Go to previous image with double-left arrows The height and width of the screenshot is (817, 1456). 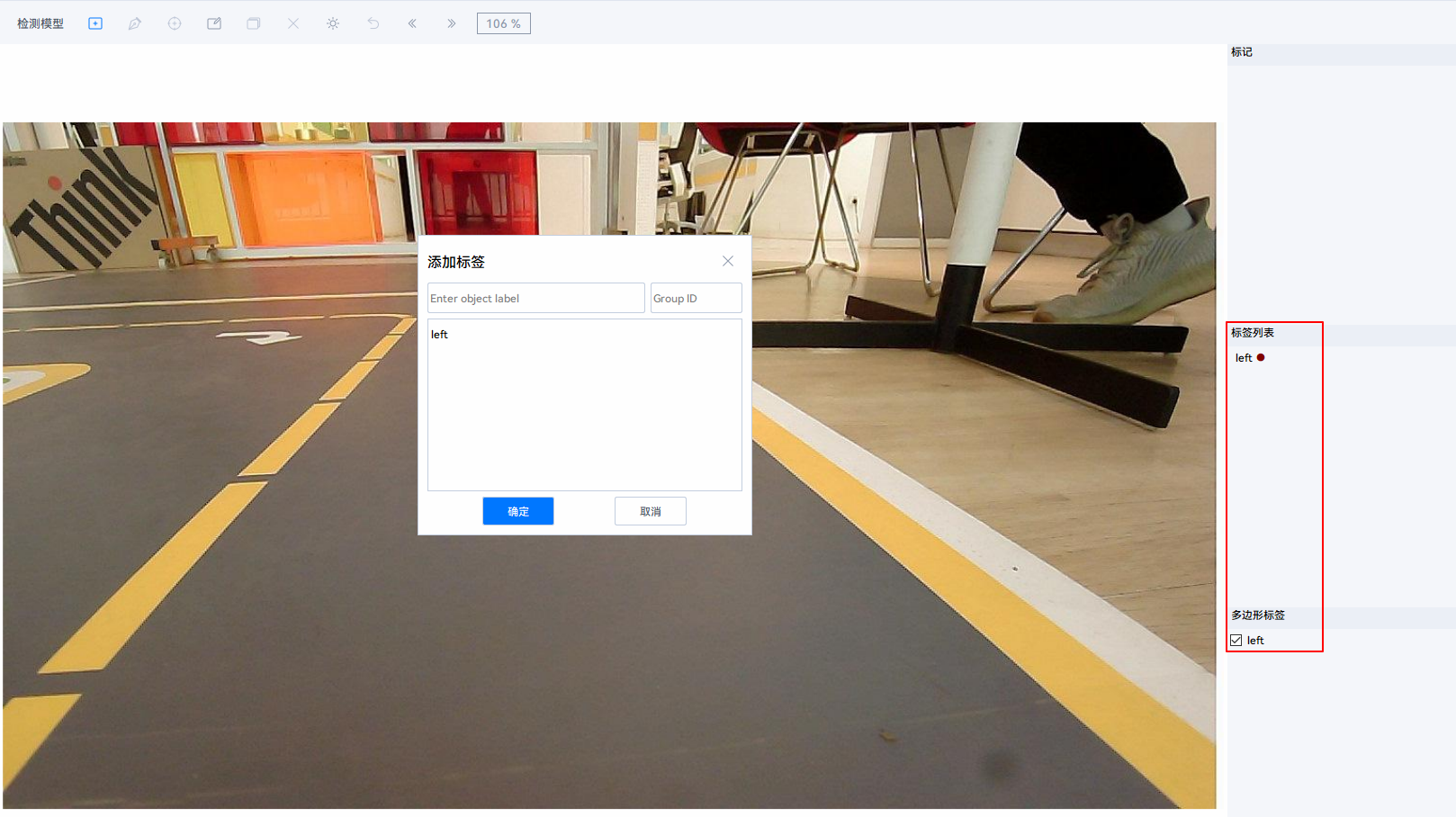coord(412,23)
